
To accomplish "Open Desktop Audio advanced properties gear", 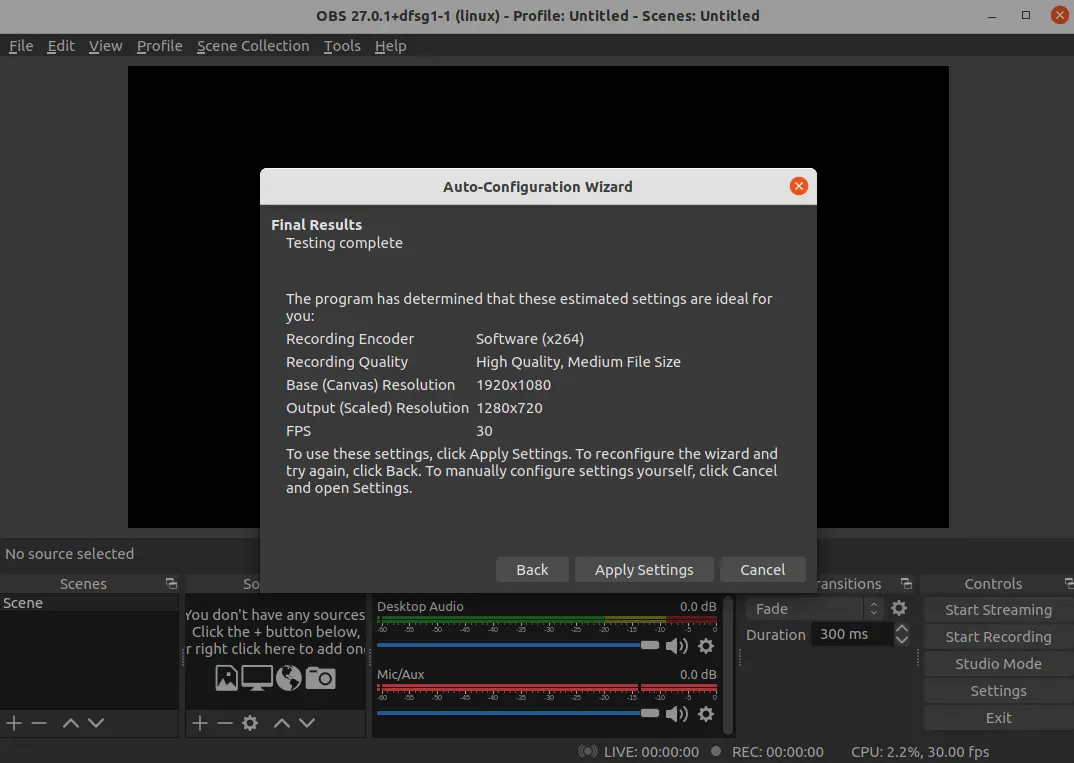I will 706,646.
